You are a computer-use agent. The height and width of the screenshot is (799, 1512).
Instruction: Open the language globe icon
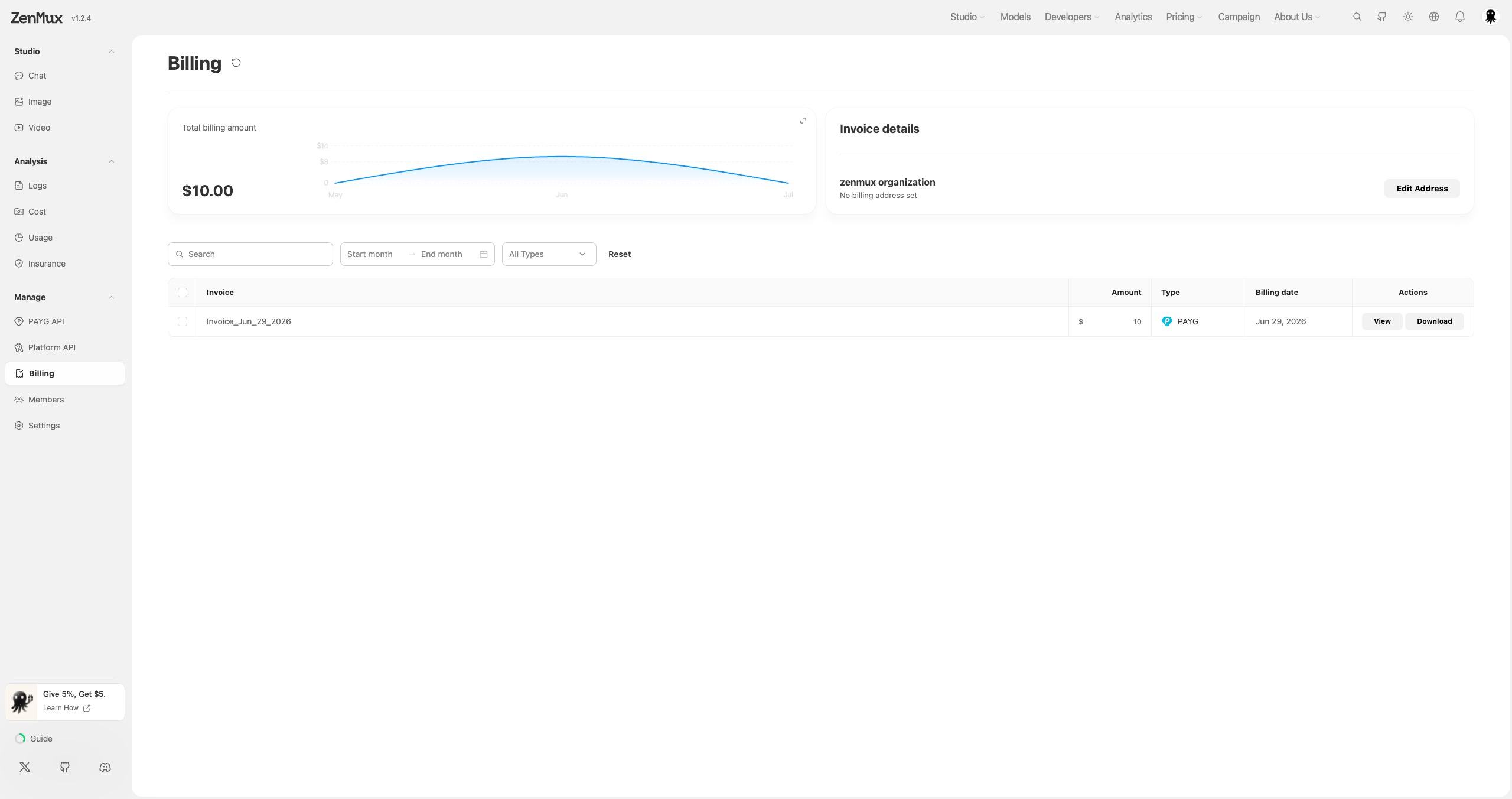pos(1434,17)
